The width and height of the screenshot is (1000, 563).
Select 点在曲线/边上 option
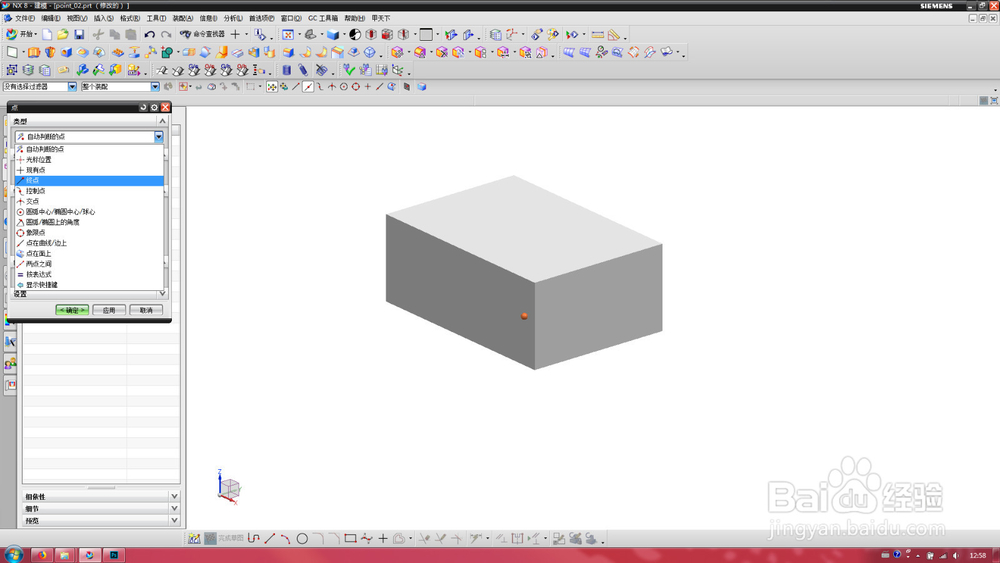click(x=89, y=243)
